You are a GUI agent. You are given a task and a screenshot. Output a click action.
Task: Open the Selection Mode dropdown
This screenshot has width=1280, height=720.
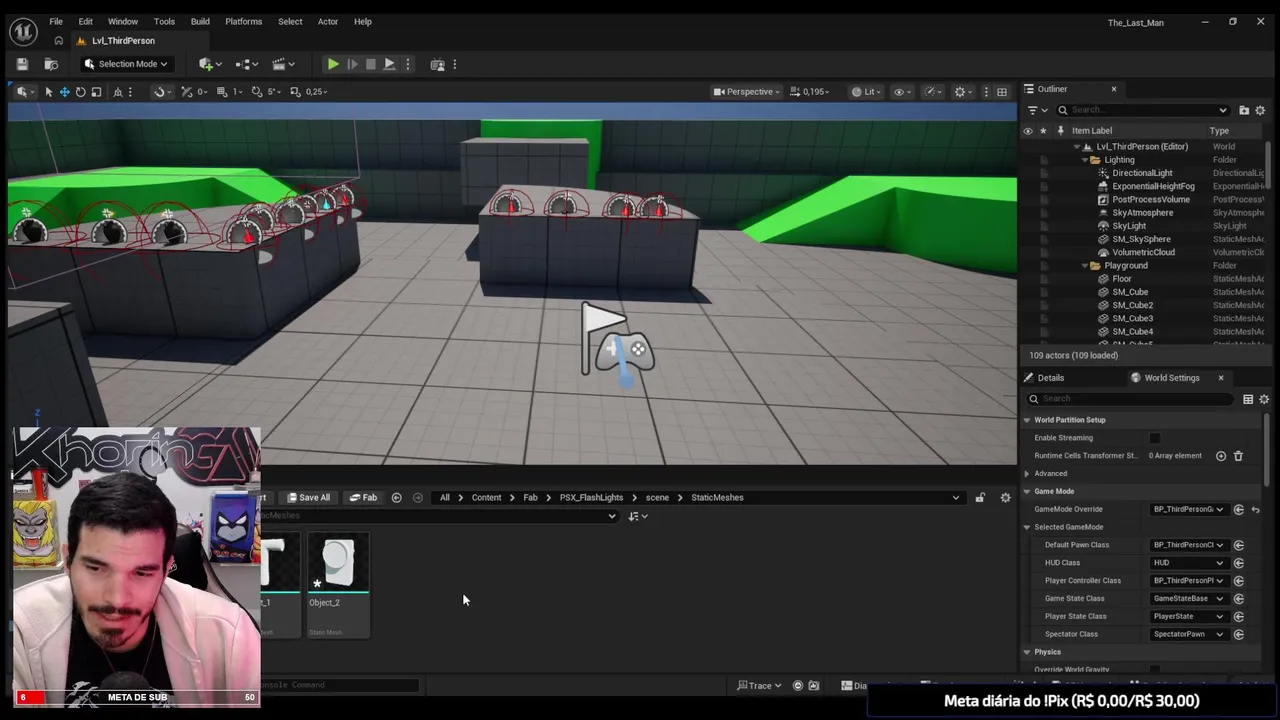click(x=126, y=64)
